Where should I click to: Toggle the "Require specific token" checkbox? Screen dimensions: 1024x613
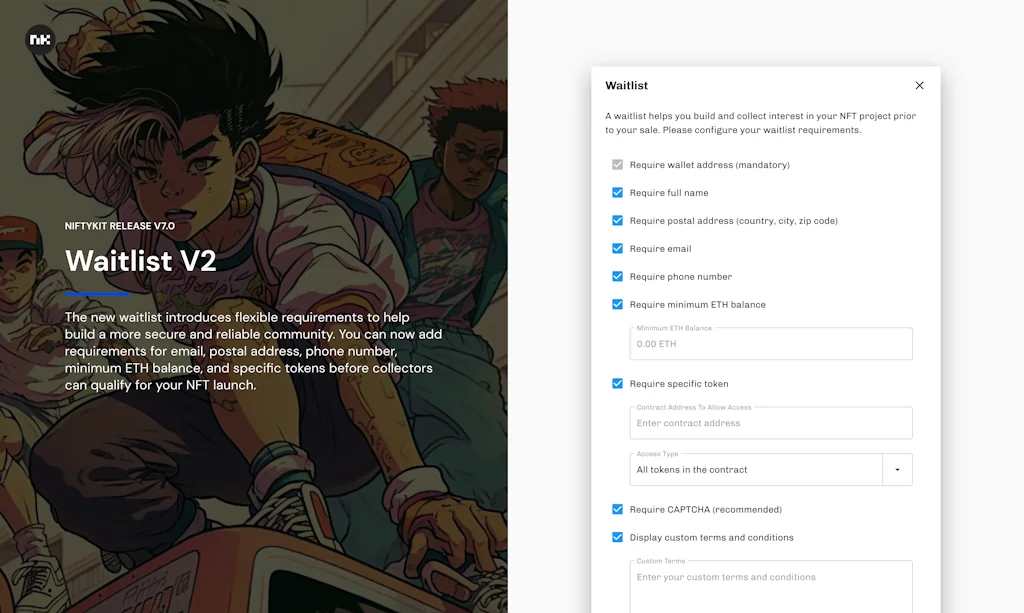pos(618,383)
